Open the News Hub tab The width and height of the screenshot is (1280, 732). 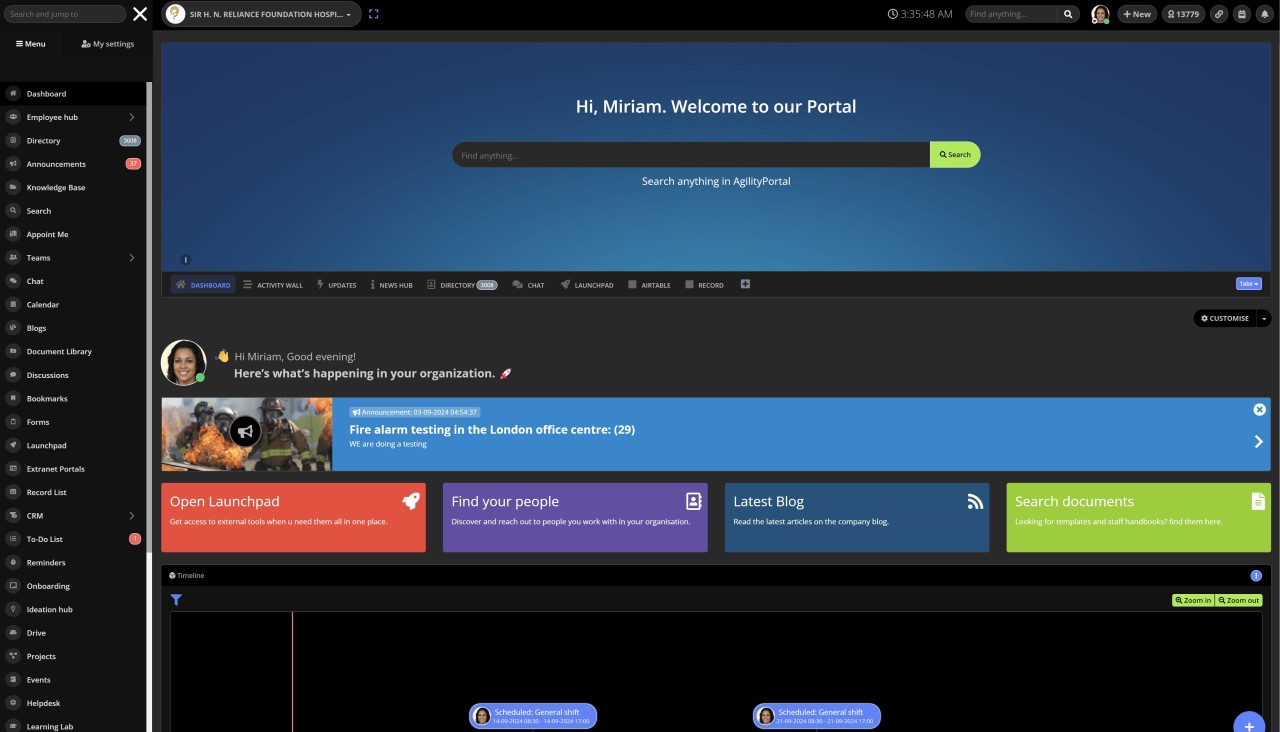(390, 285)
